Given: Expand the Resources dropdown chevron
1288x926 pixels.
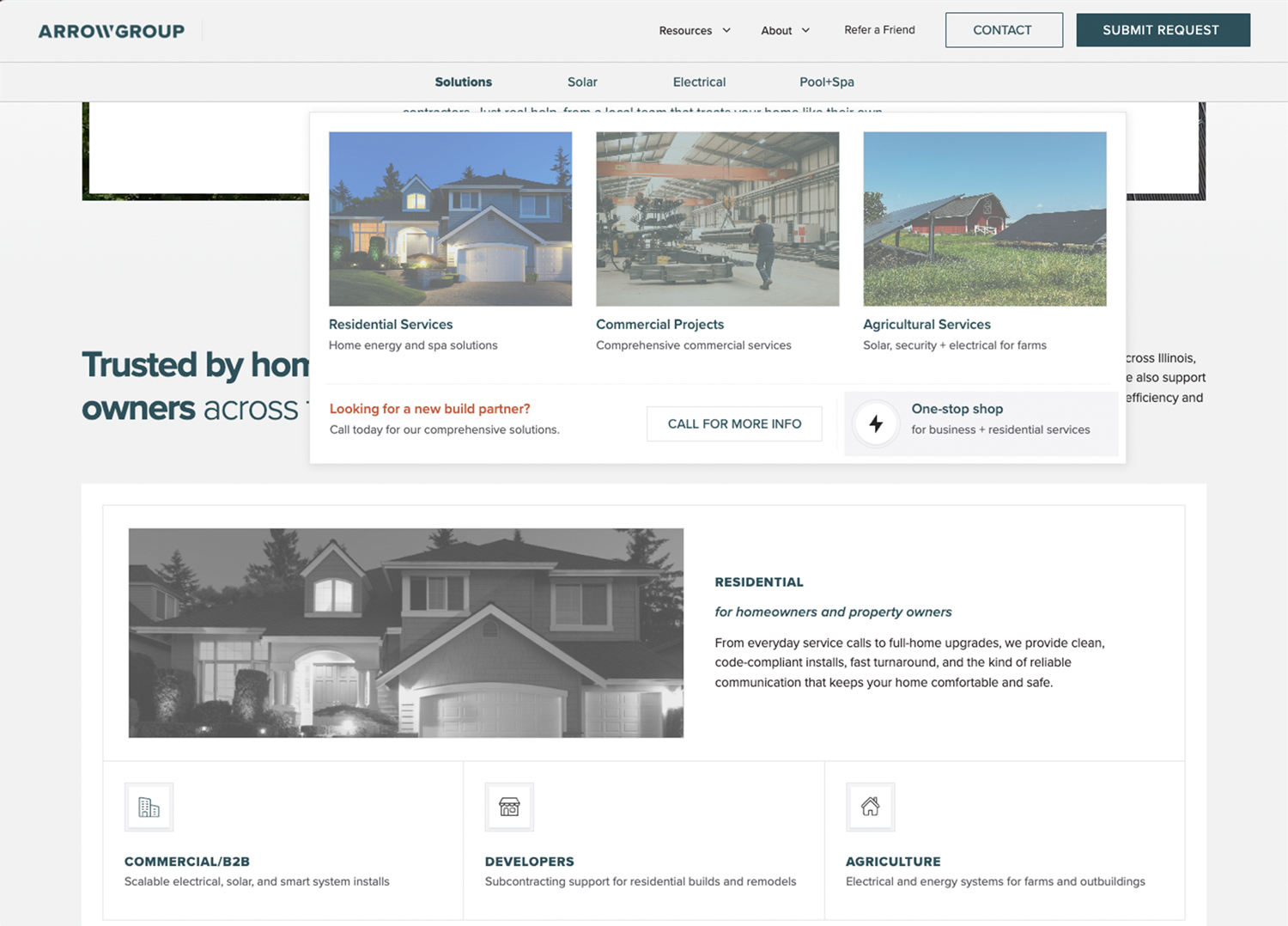Looking at the screenshot, I should pyautogui.click(x=726, y=30).
